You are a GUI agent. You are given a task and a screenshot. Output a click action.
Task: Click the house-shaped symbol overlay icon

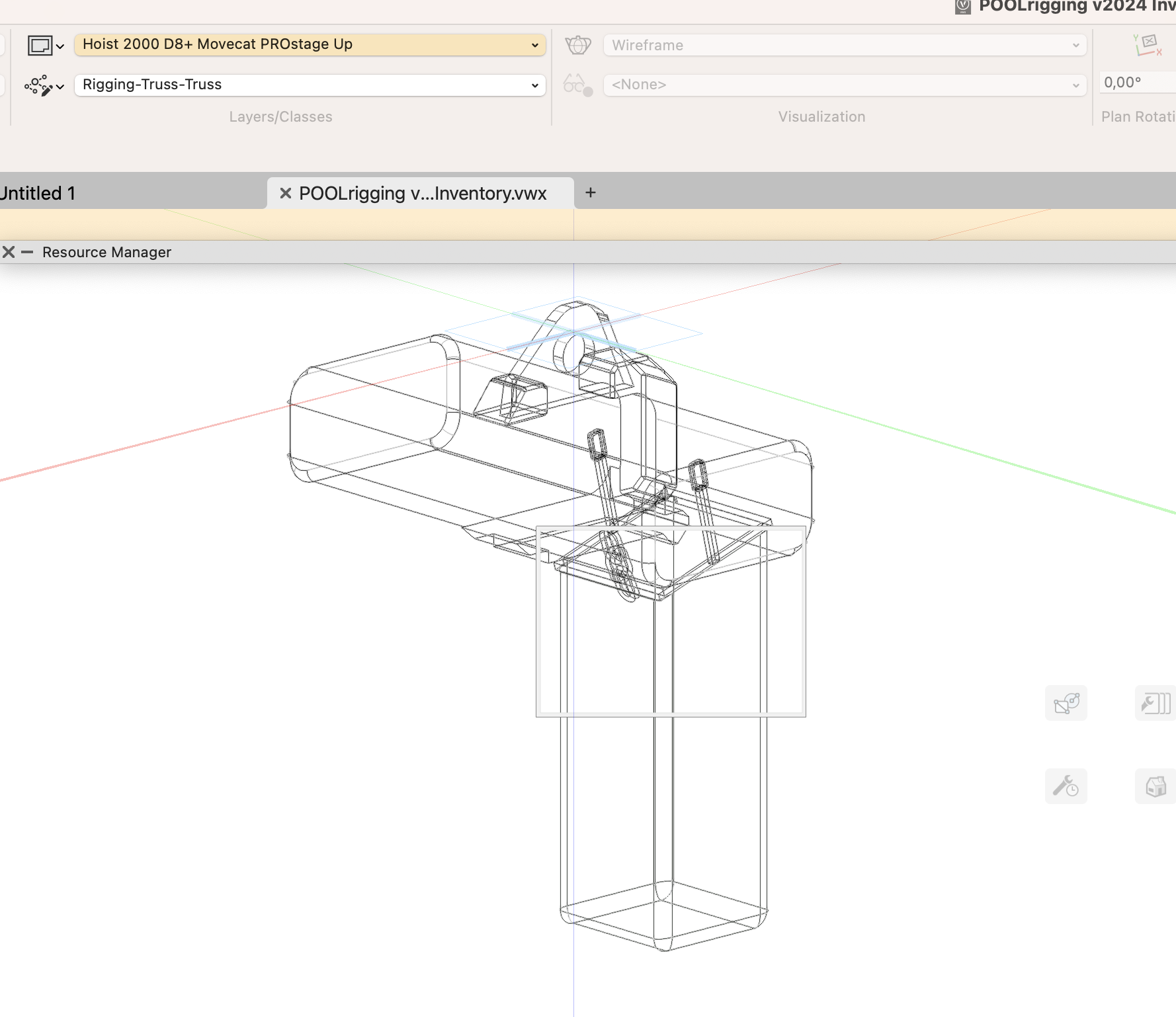[1155, 786]
